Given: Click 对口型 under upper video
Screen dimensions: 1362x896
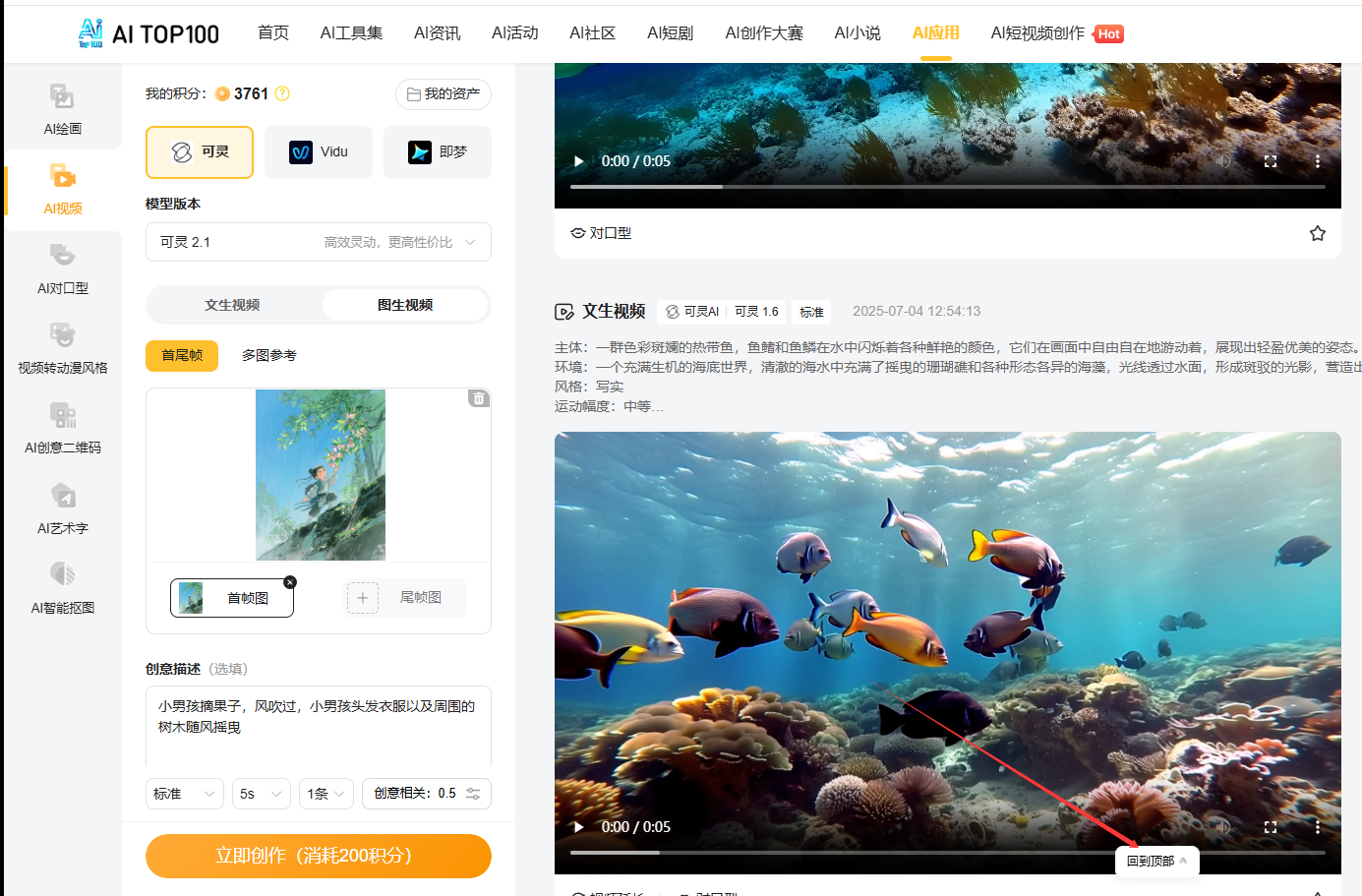Looking at the screenshot, I should 601,233.
